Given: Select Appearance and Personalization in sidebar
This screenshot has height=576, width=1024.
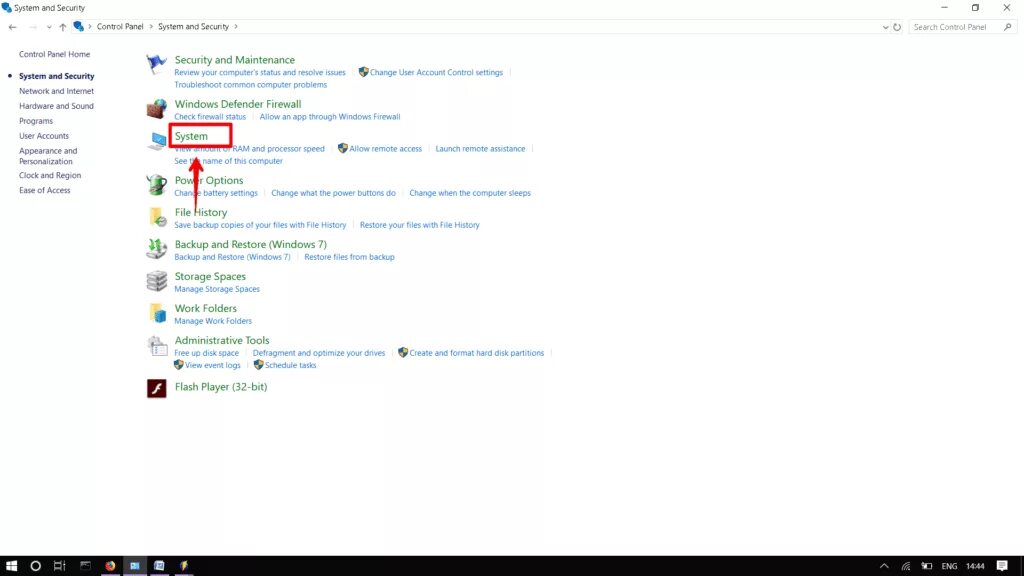Looking at the screenshot, I should click(x=48, y=156).
